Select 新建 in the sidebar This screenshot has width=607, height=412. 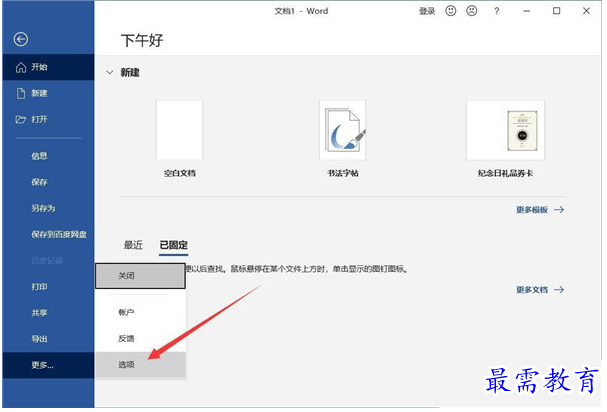pos(48,93)
